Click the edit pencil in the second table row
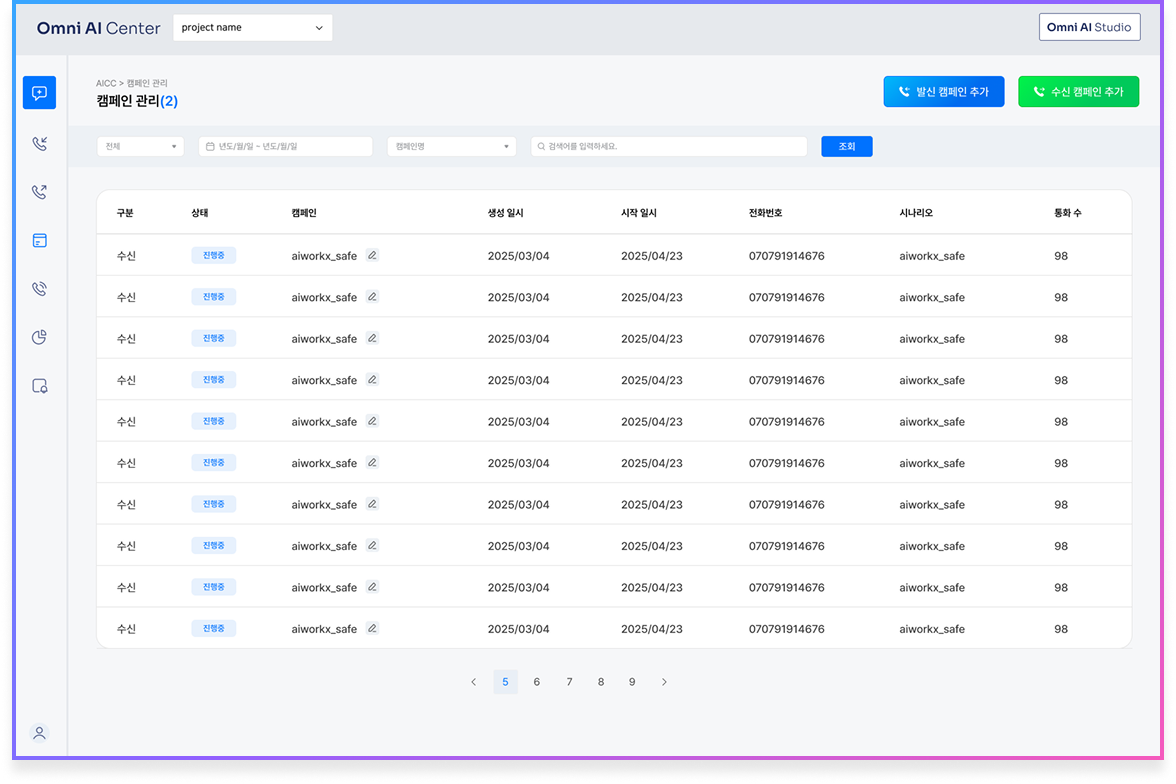Image resolution: width=1176 pixels, height=784 pixels. 372,296
